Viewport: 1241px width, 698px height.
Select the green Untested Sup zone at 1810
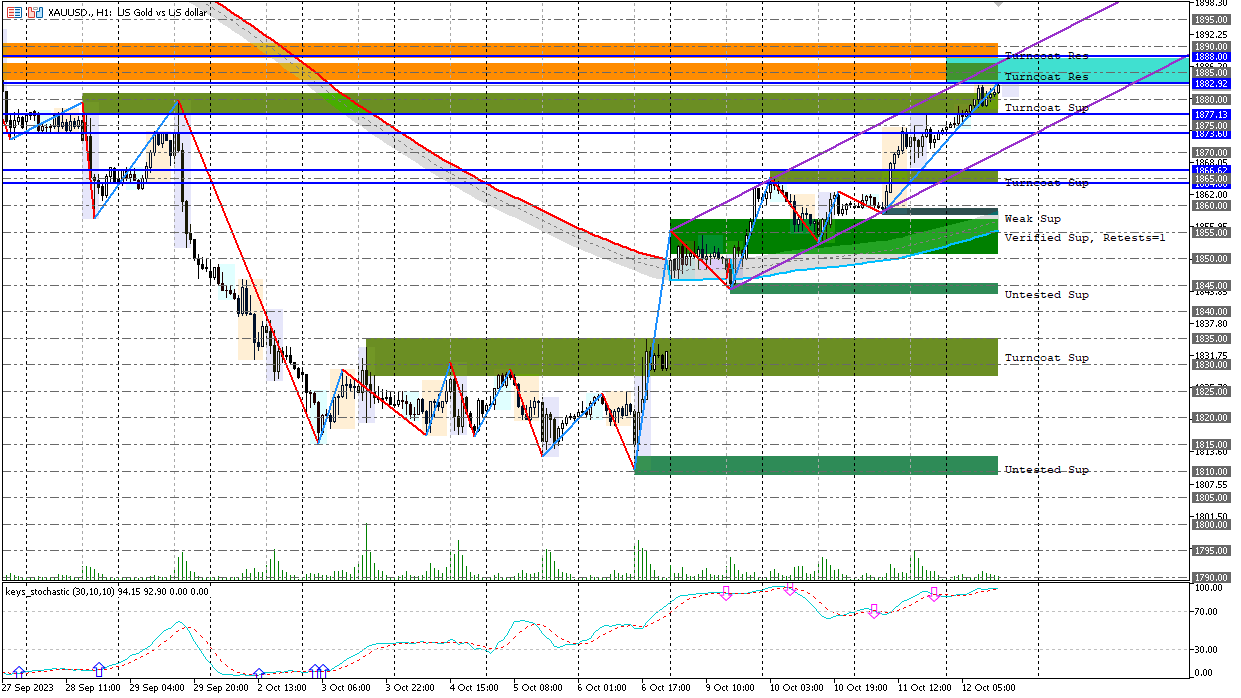[x=815, y=465]
